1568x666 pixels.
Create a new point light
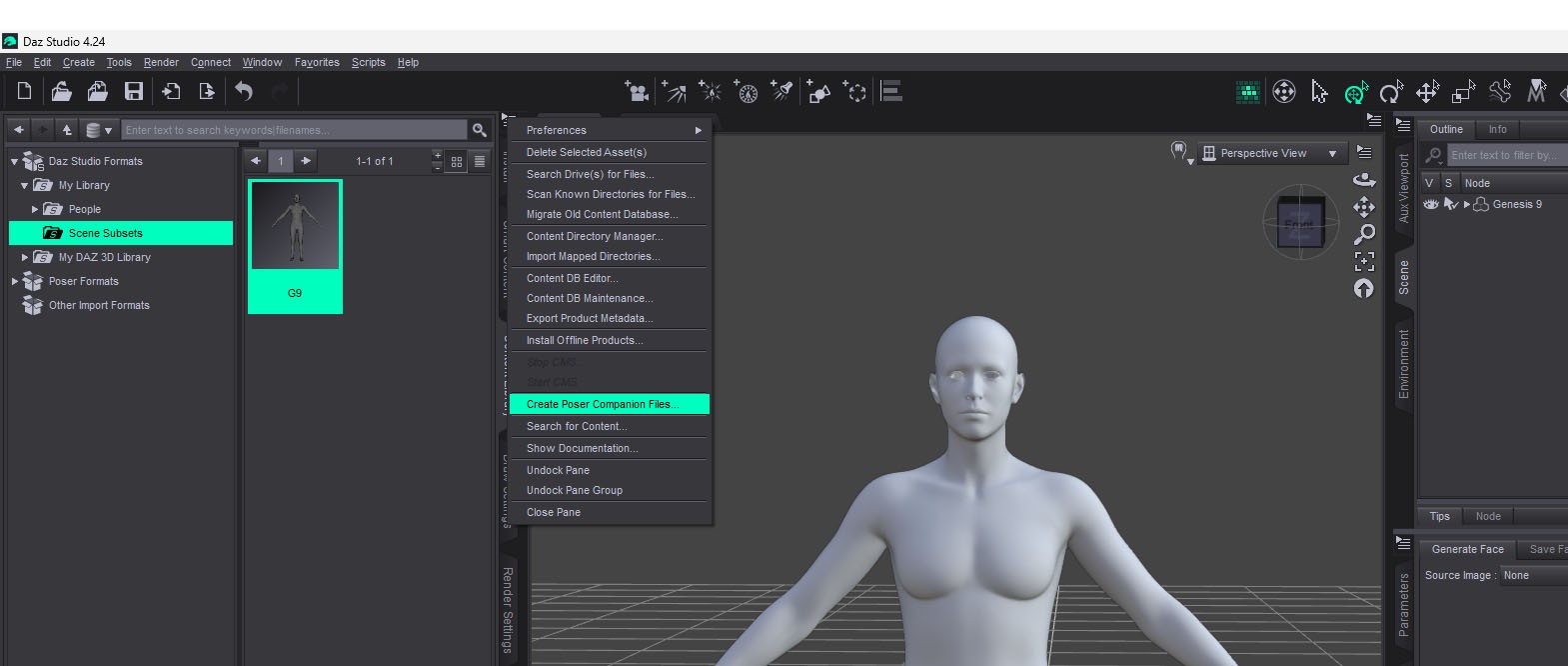[711, 92]
